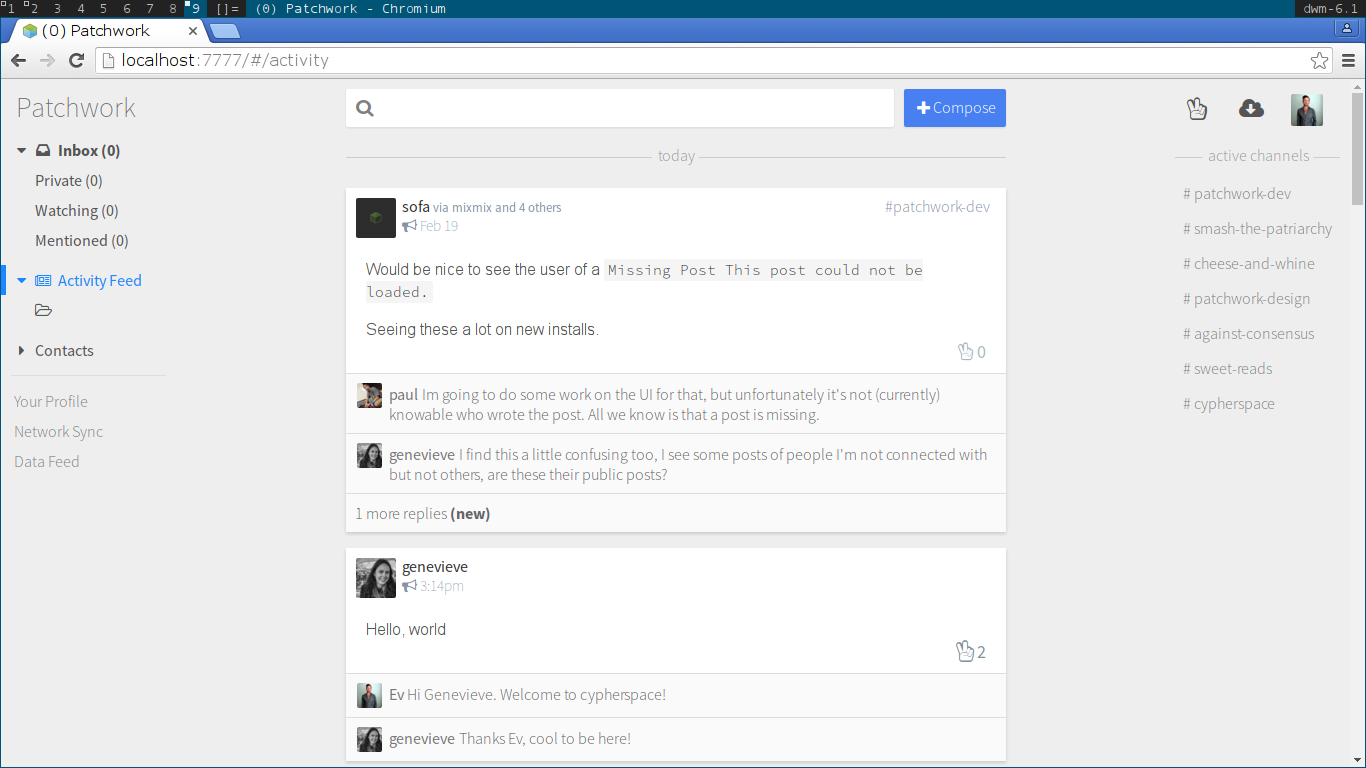Click paul's name in first reply
Viewport: 1366px width, 768px height.
pyautogui.click(x=404, y=395)
